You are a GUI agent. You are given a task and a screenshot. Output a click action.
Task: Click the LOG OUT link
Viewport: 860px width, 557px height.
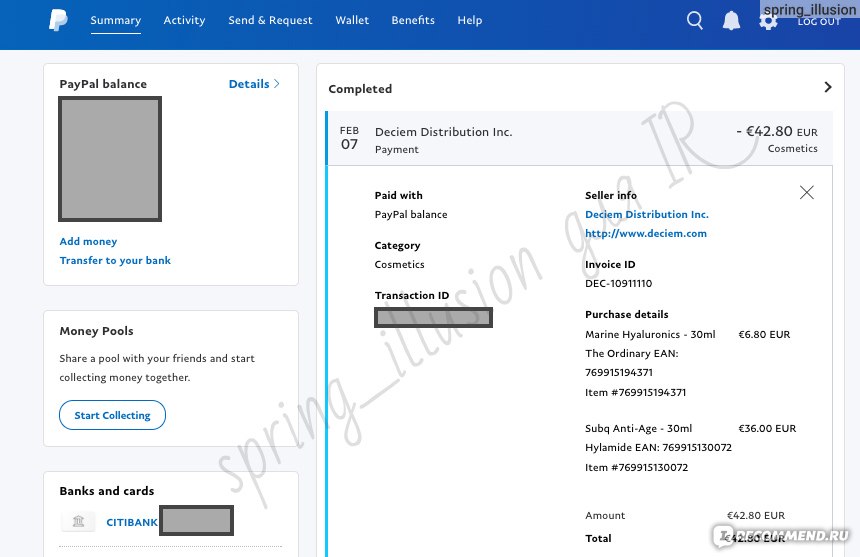coord(819,22)
